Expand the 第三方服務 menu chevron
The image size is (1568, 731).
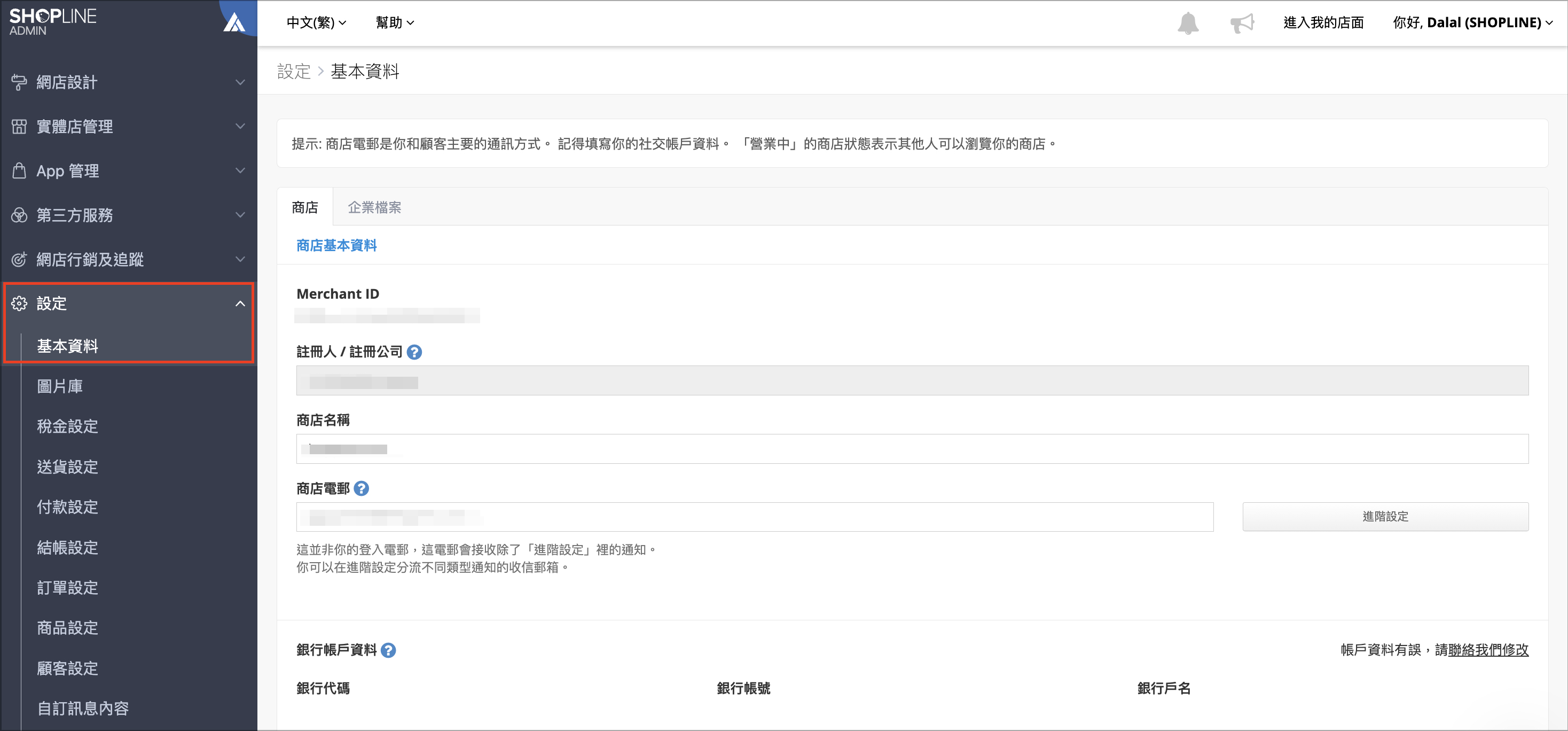point(240,215)
